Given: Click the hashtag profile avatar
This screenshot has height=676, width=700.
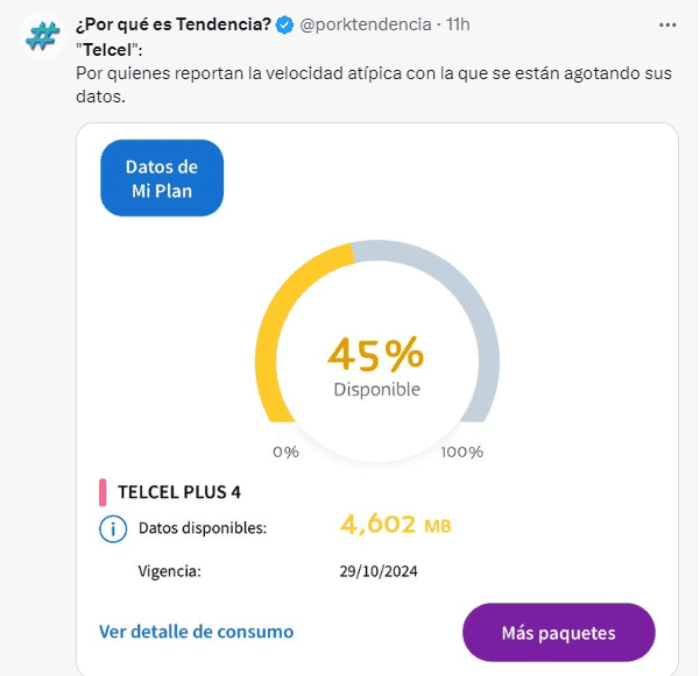Looking at the screenshot, I should 40,37.
